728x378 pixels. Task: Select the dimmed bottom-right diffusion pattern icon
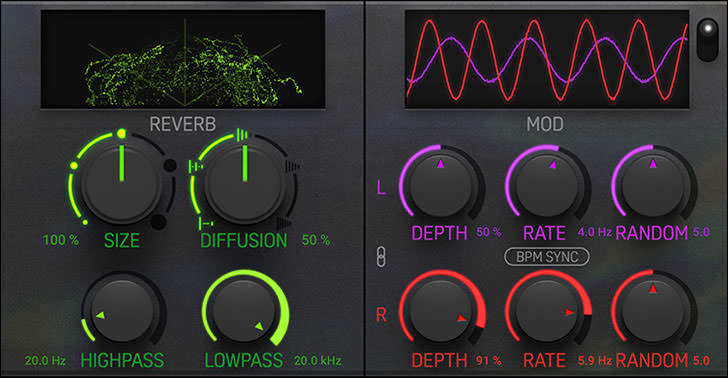tap(284, 222)
